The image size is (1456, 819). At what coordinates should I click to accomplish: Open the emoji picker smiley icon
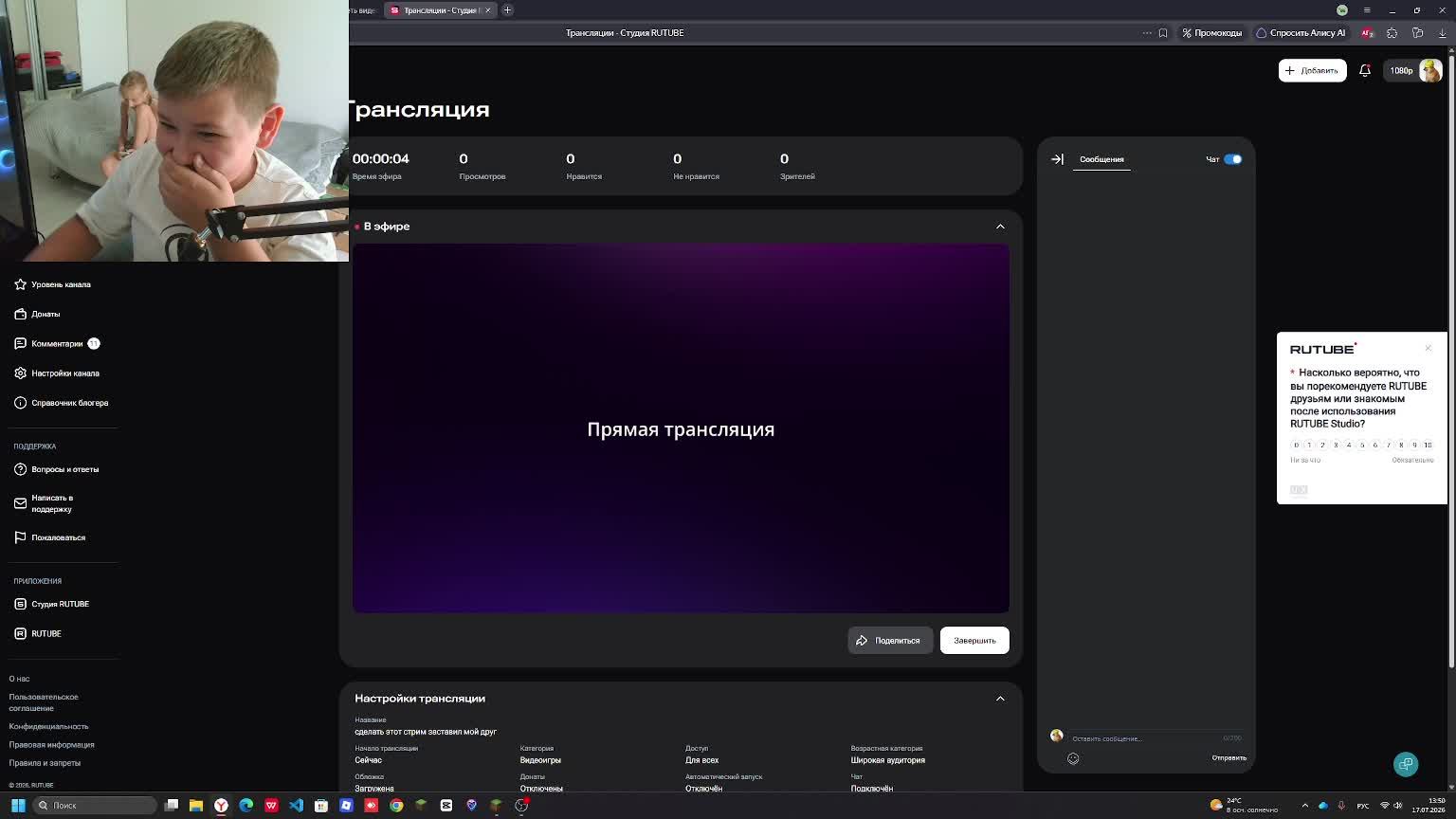(1073, 758)
